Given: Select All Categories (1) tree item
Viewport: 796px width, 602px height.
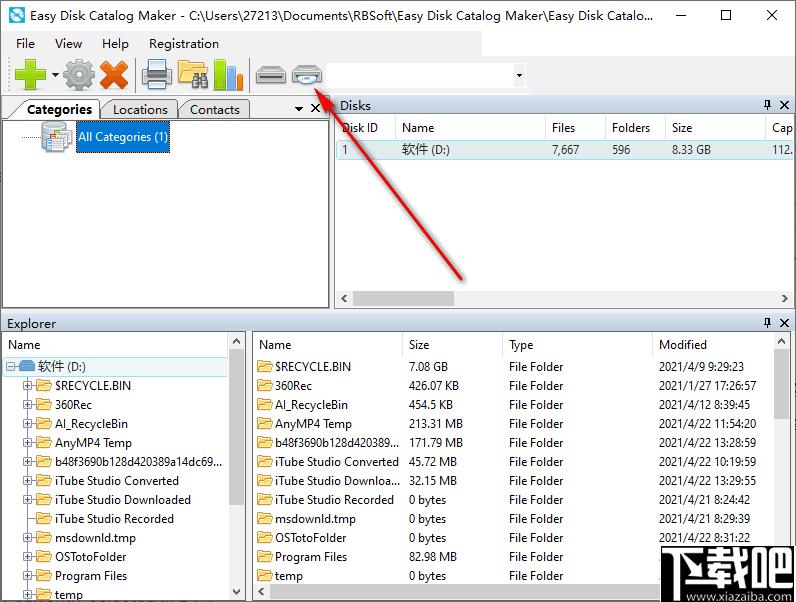Looking at the screenshot, I should pyautogui.click(x=123, y=137).
